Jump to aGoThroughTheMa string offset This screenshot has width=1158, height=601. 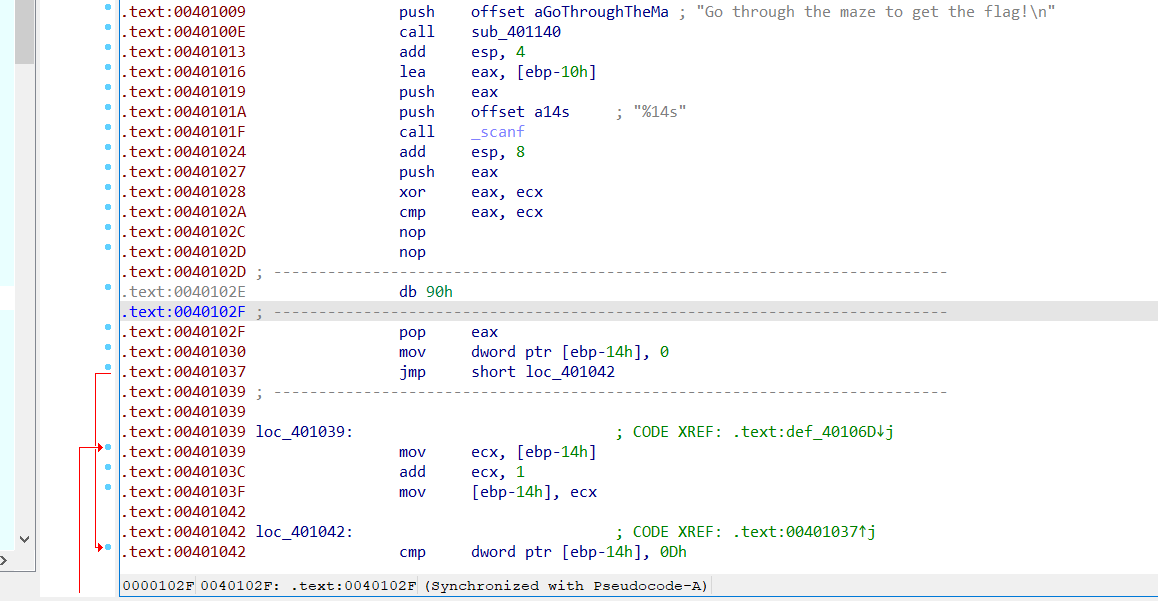click(601, 12)
